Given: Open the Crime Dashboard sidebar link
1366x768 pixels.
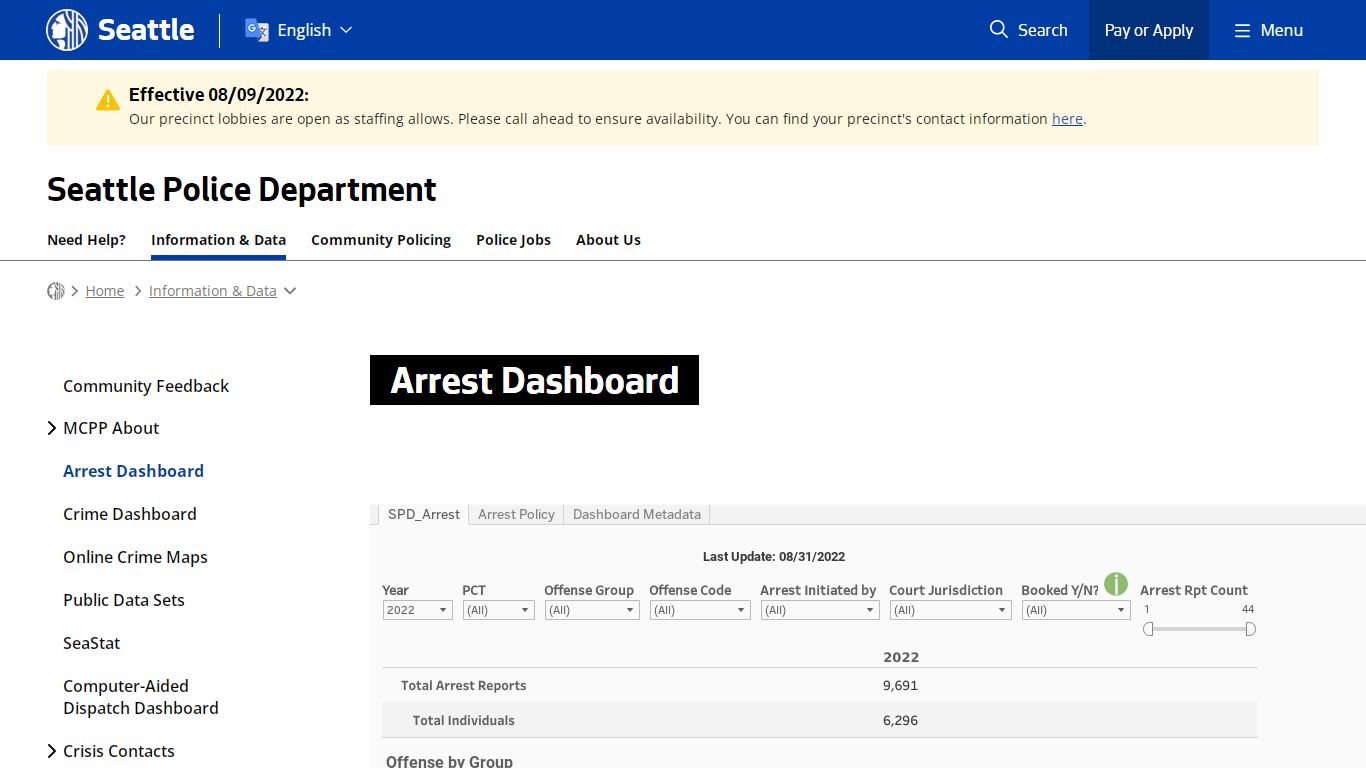Looking at the screenshot, I should coord(130,514).
